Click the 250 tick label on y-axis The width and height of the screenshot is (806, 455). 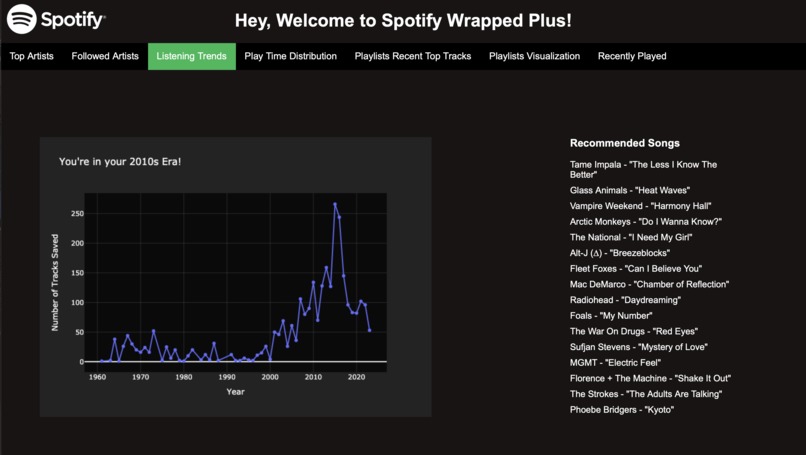77,213
